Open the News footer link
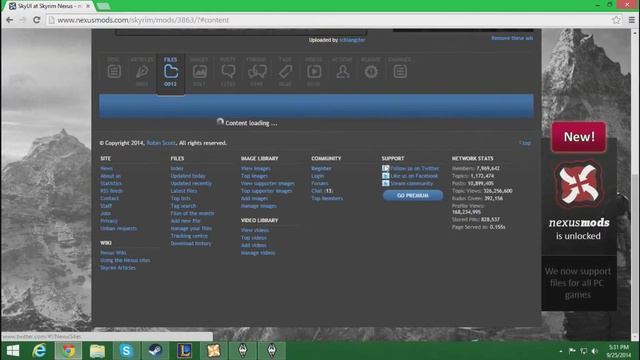 click(x=106, y=169)
